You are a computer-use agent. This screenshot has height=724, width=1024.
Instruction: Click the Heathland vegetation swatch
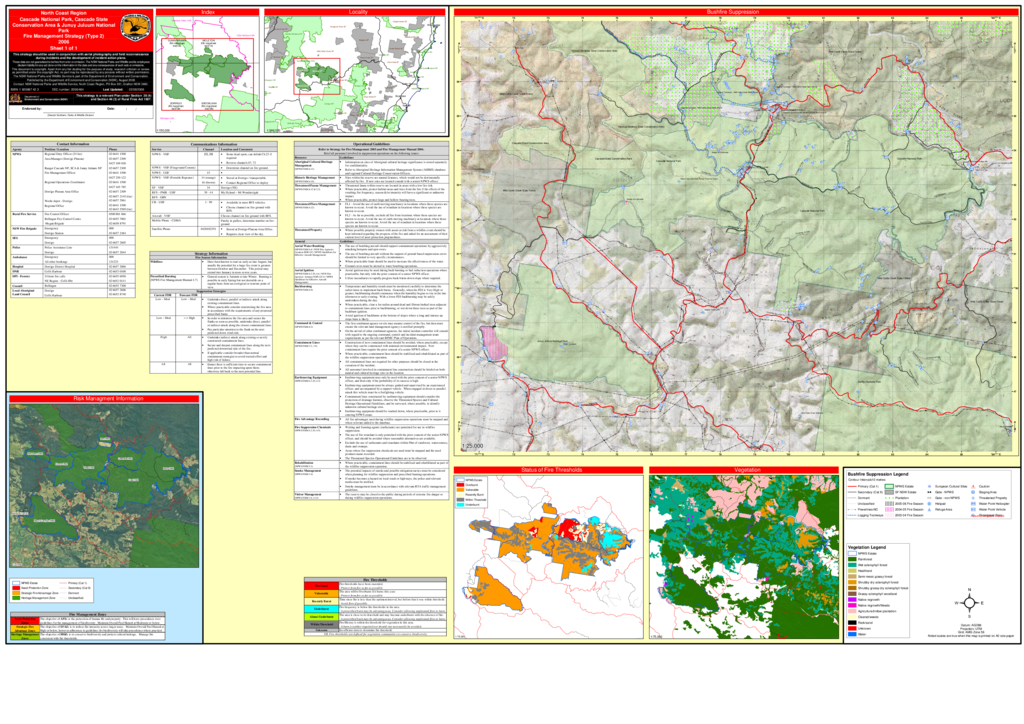(852, 571)
